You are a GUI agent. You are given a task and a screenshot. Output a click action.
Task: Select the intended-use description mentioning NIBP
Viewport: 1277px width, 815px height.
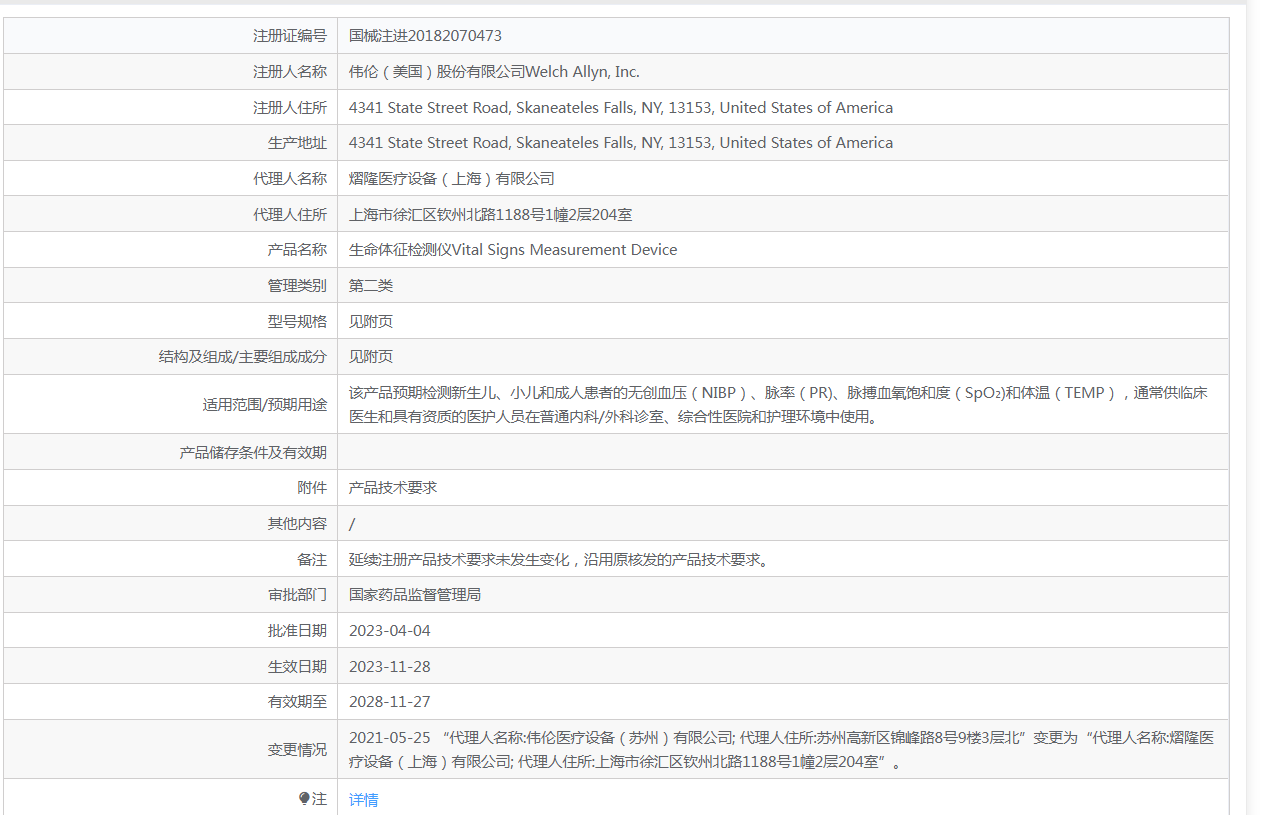pos(778,405)
